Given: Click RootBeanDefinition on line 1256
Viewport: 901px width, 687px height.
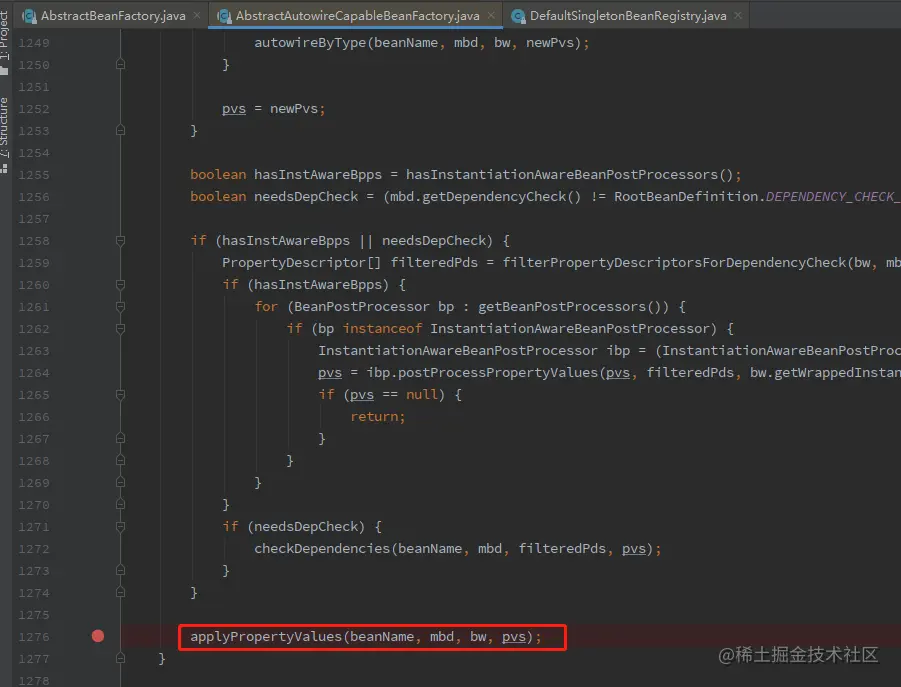Looking at the screenshot, I should [686, 196].
